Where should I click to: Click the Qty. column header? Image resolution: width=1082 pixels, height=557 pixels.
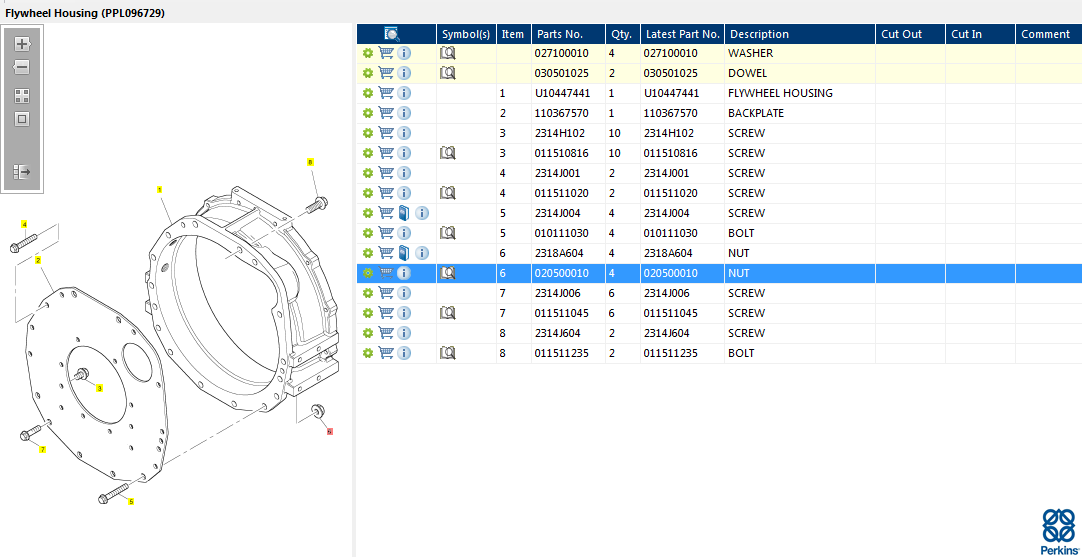pyautogui.click(x=621, y=34)
